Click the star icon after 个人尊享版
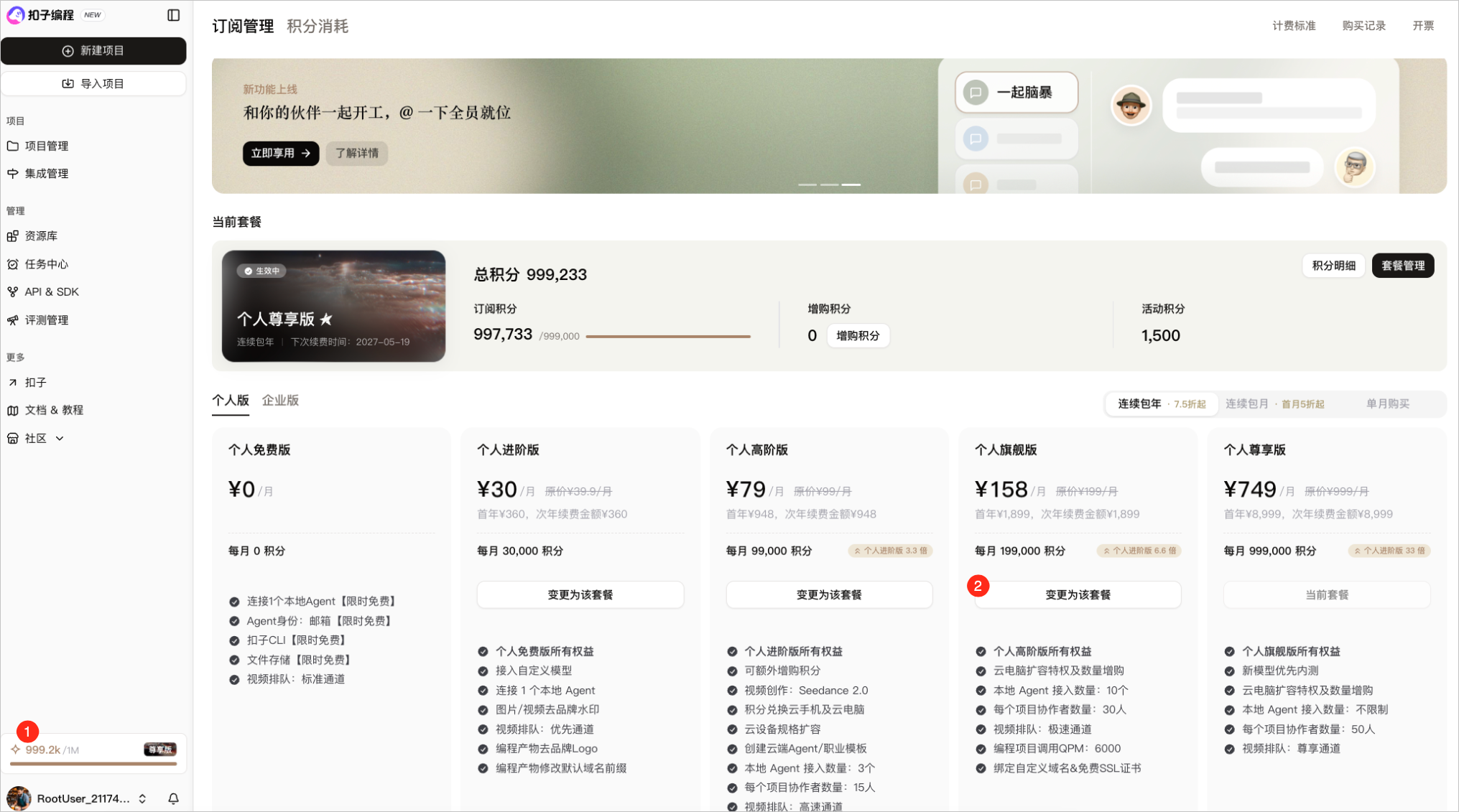This screenshot has height=812, width=1459. click(x=326, y=319)
